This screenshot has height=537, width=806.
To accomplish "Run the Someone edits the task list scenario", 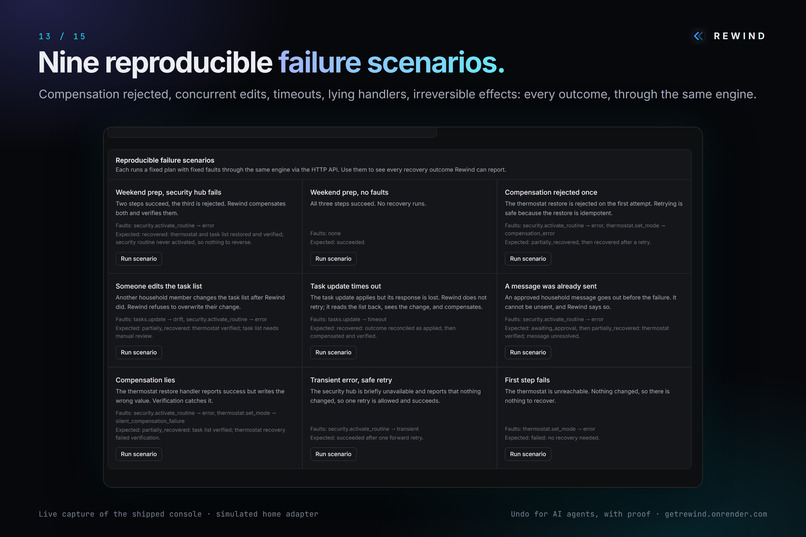I will click(139, 353).
